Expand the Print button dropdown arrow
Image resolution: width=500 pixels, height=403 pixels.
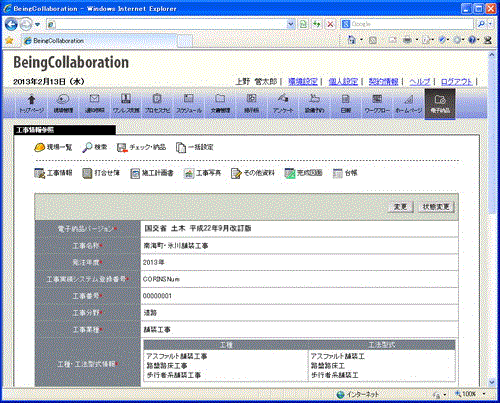[x=417, y=40]
